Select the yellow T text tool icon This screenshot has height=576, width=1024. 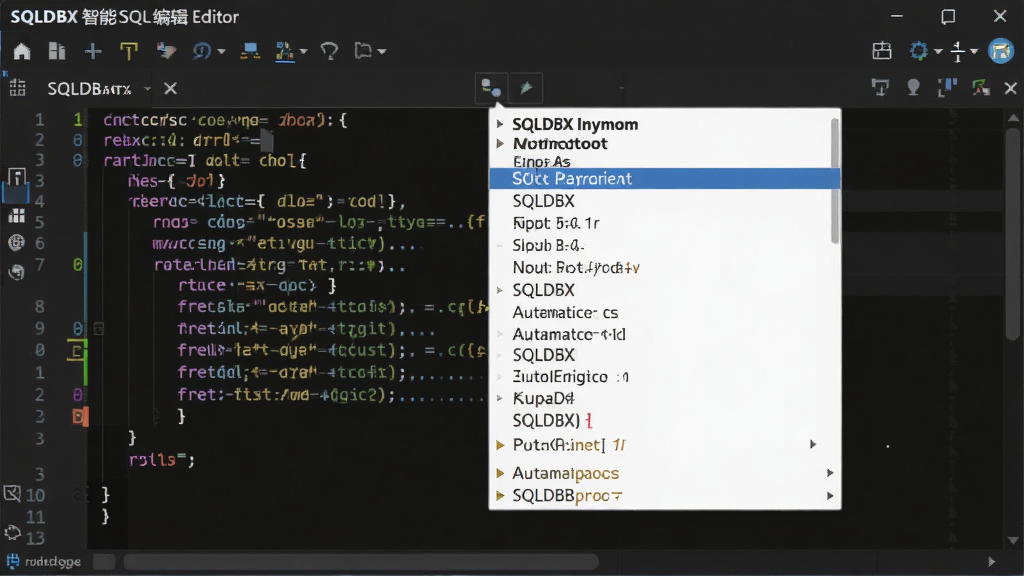(129, 51)
